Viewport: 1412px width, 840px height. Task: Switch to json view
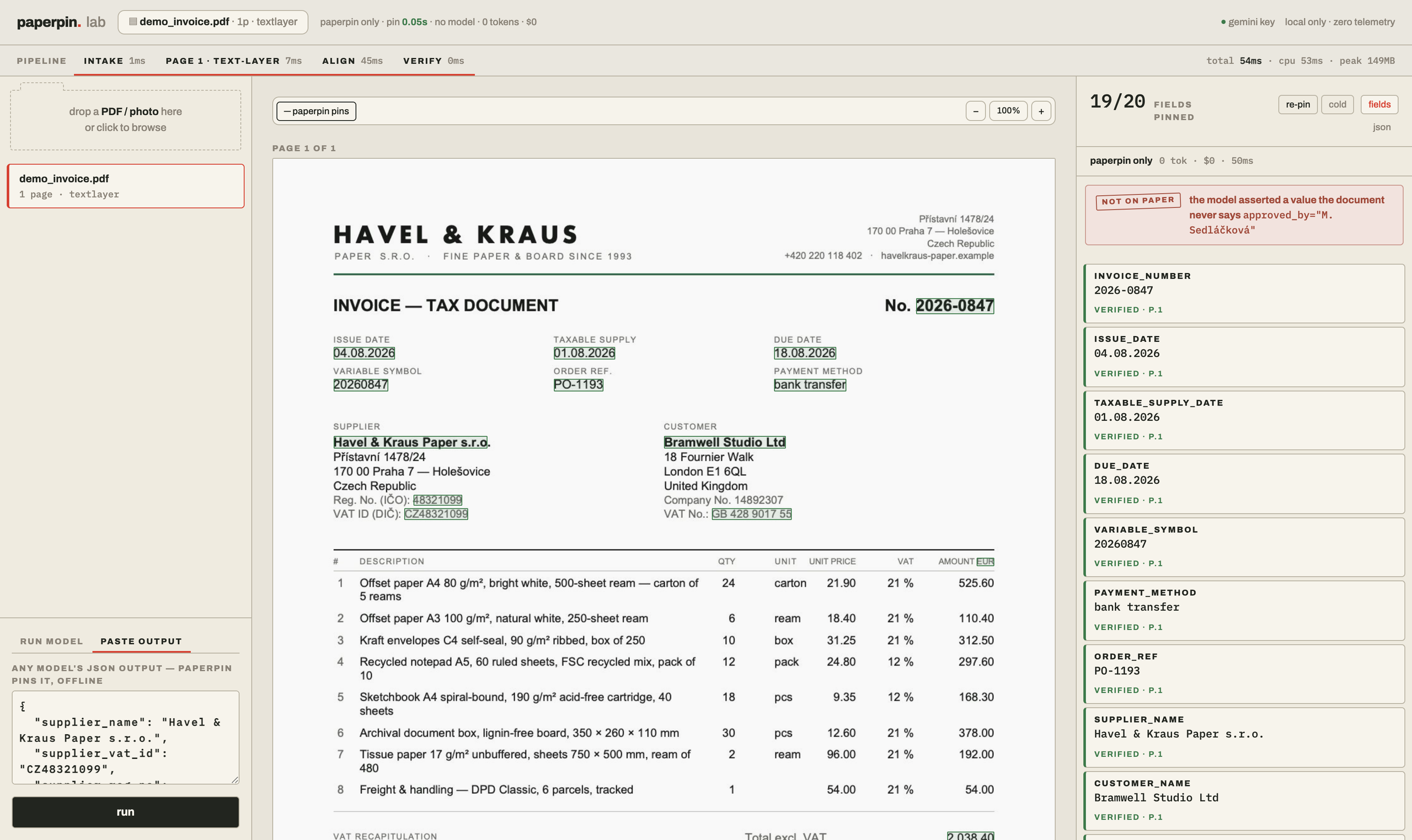(x=1382, y=127)
